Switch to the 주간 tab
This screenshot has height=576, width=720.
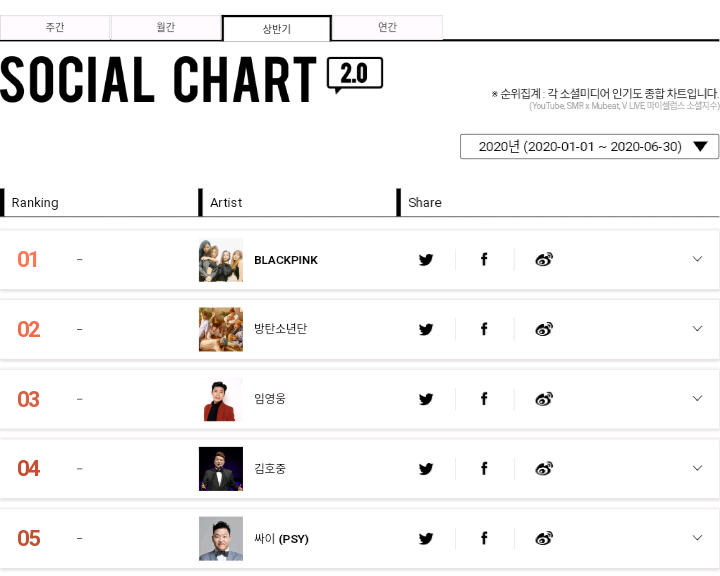(x=55, y=28)
